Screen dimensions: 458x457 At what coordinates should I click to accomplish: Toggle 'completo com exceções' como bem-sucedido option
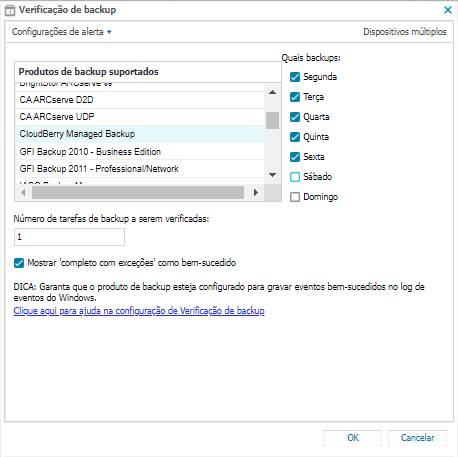coord(19,263)
